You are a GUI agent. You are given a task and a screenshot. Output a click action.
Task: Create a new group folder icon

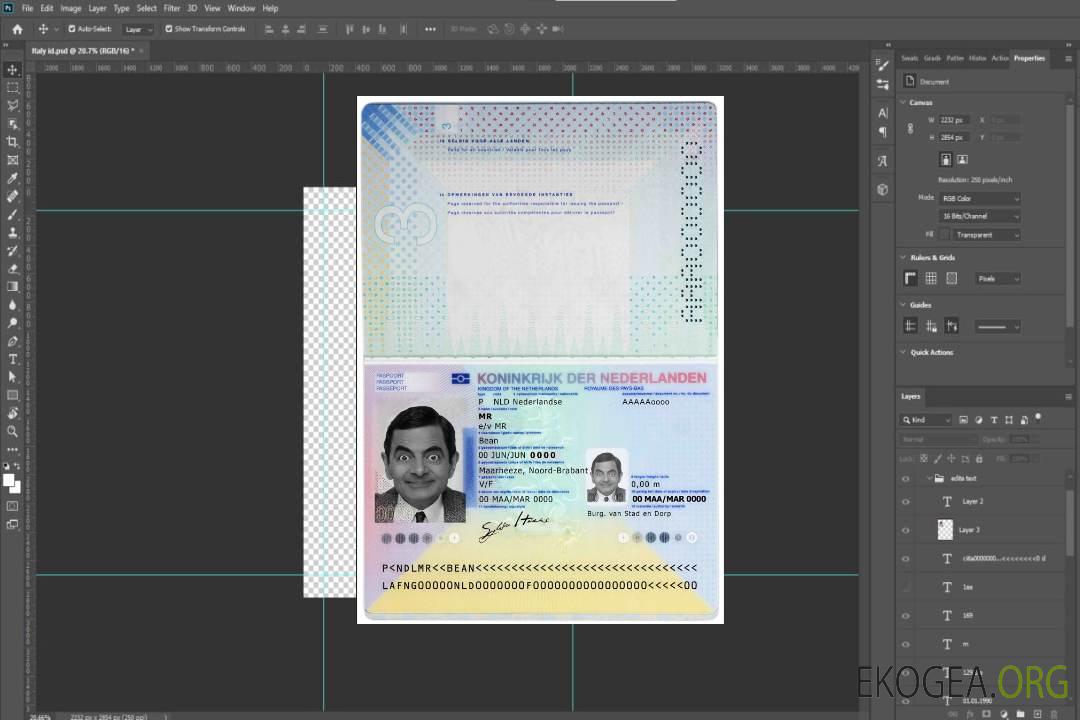(x=1020, y=714)
